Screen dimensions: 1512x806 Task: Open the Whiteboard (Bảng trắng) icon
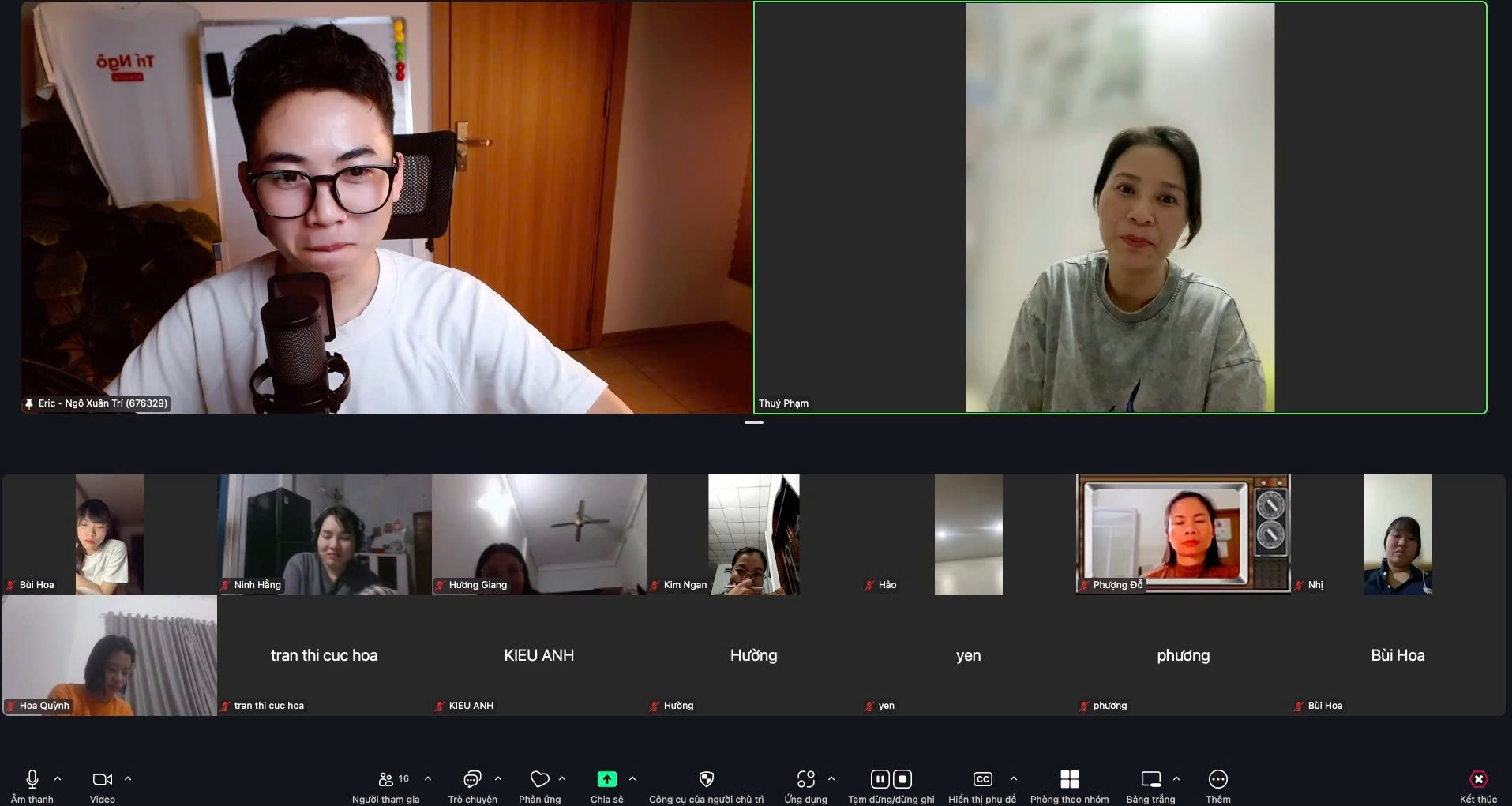1150,780
